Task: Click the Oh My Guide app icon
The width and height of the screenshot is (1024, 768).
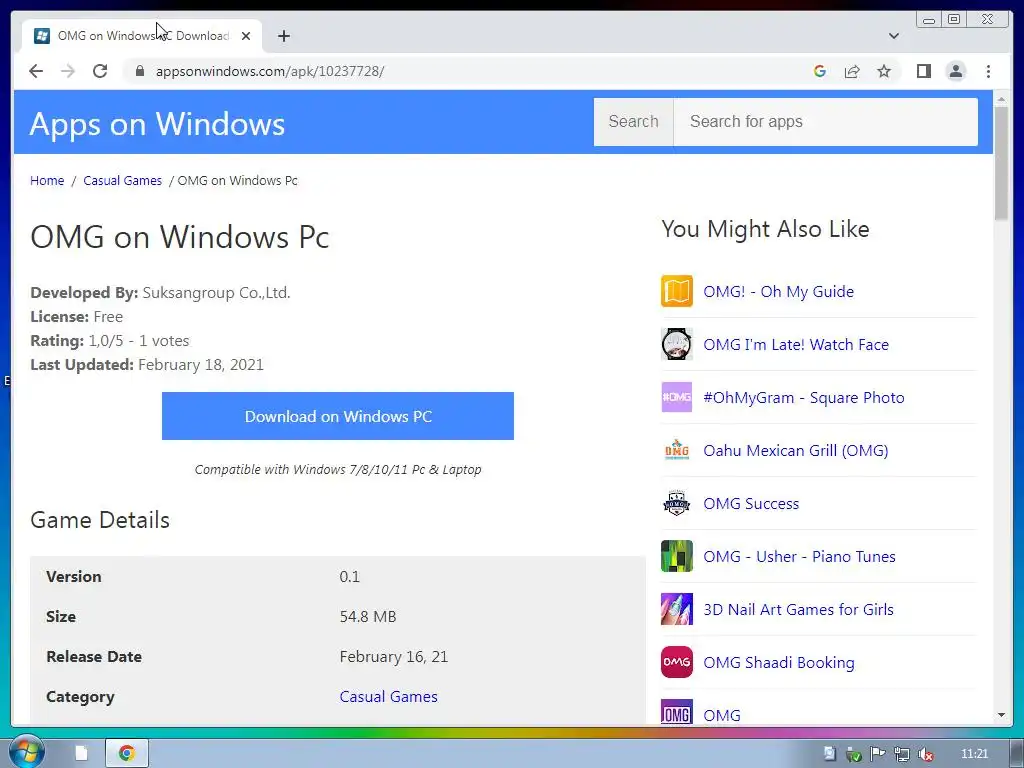Action: (677, 291)
